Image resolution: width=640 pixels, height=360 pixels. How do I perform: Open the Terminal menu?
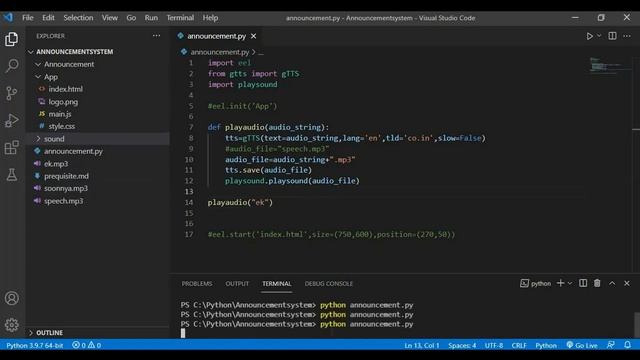click(180, 18)
